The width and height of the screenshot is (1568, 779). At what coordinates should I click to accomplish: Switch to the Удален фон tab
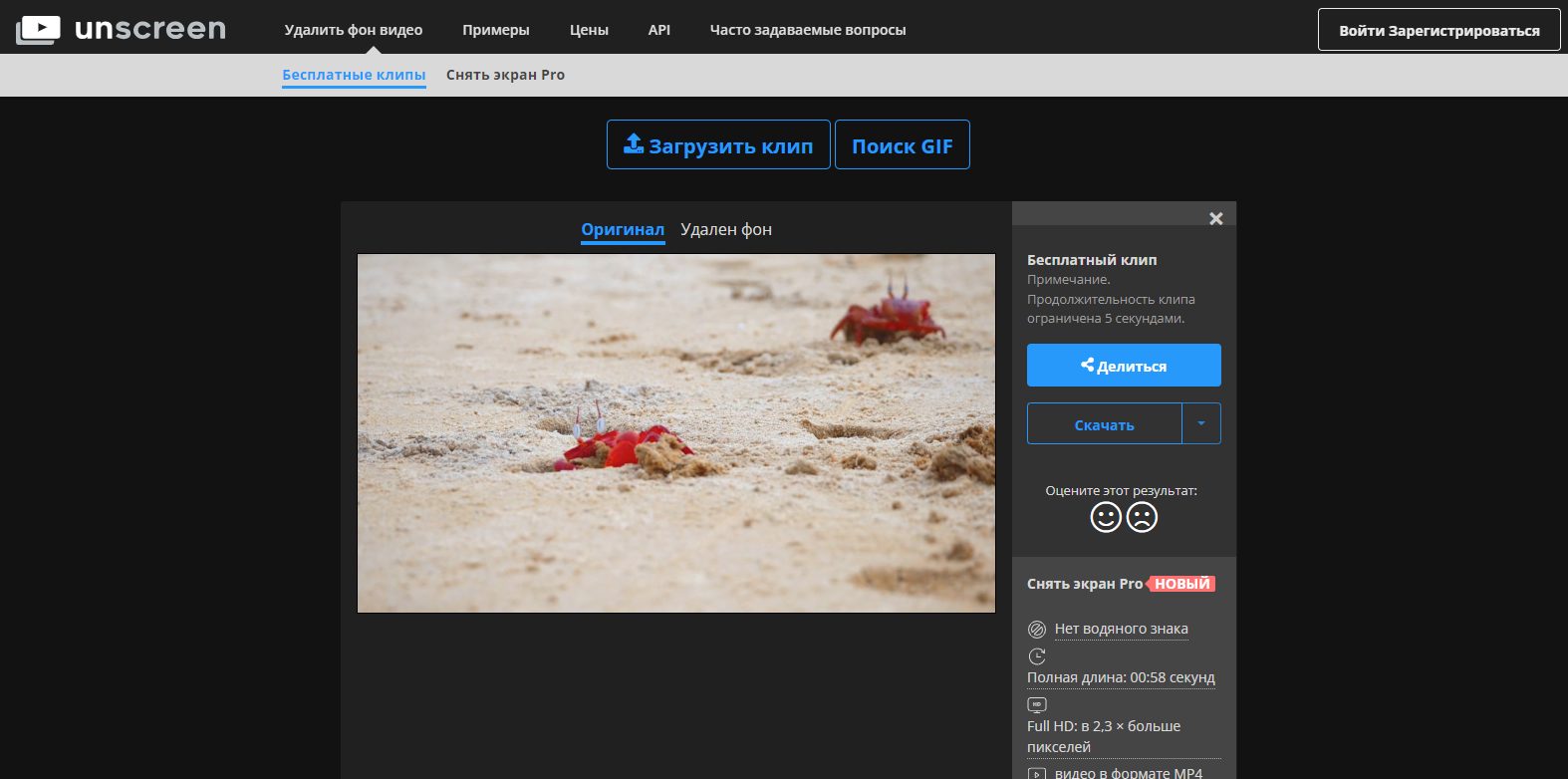click(x=726, y=229)
